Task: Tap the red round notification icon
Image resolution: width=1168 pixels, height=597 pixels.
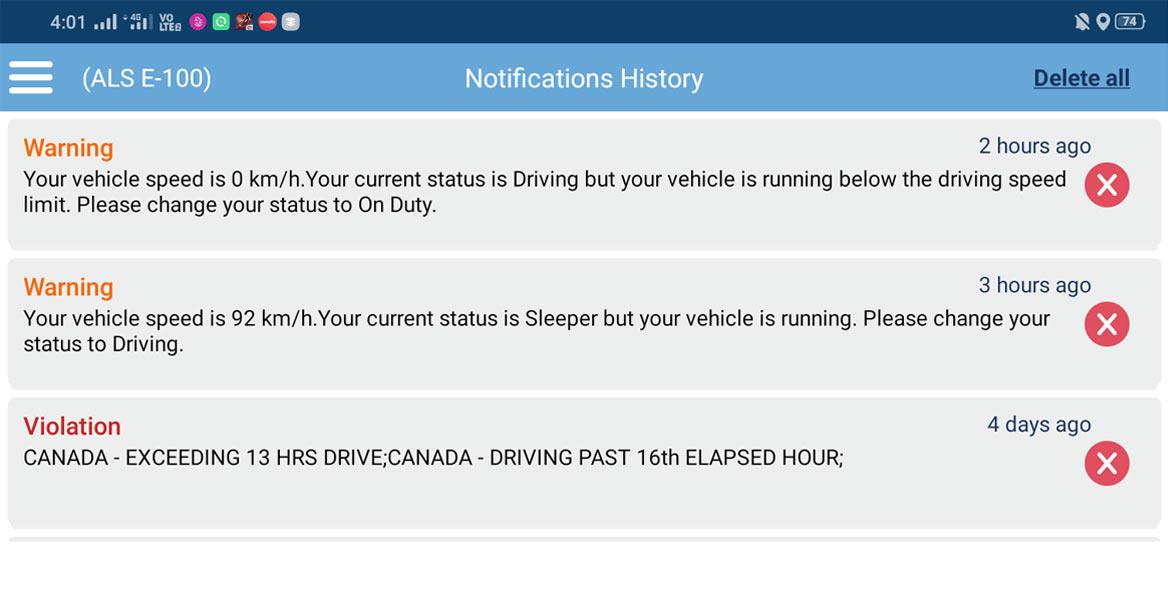Action: 267,22
